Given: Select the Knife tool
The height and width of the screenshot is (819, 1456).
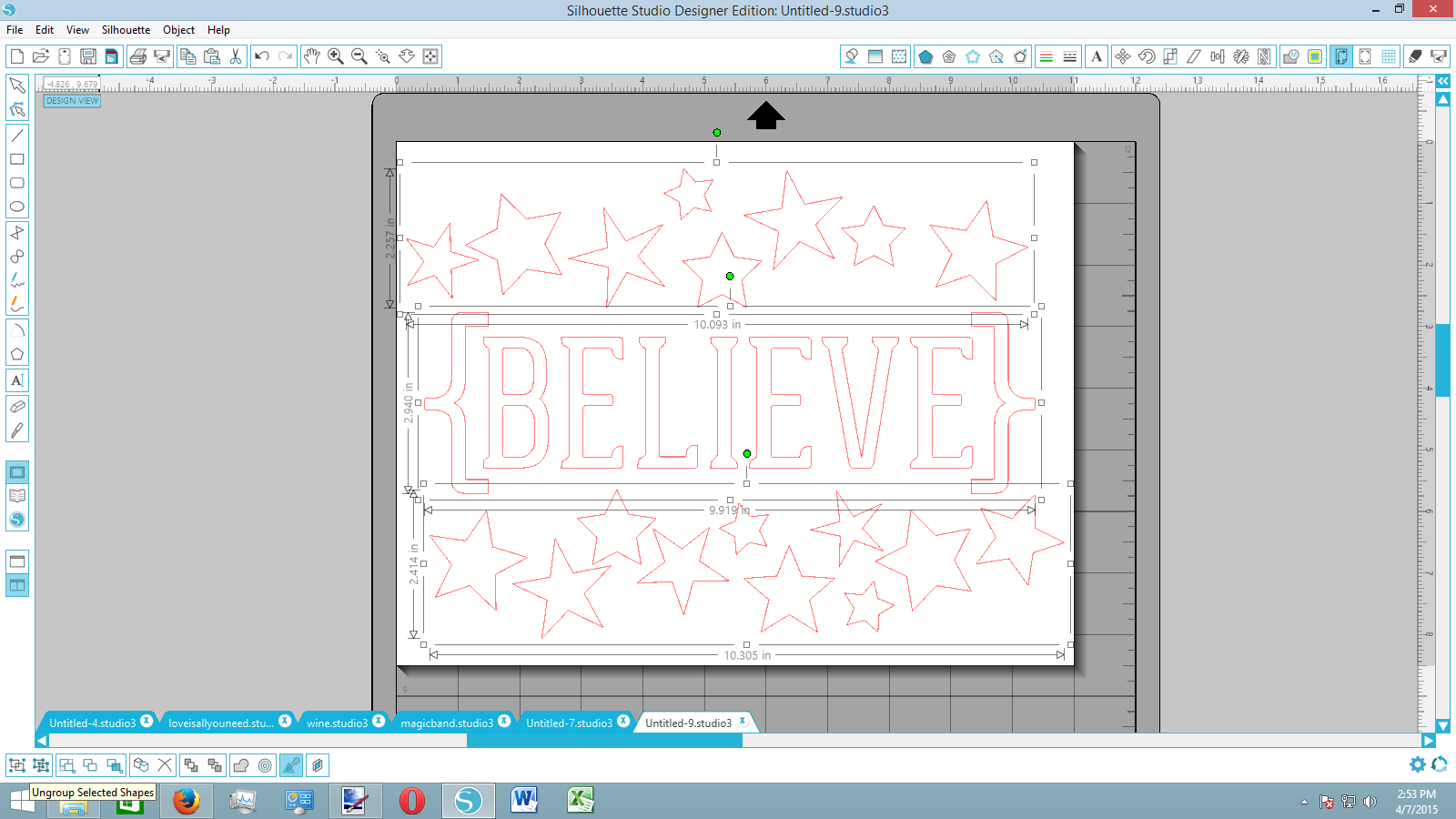Looking at the screenshot, I should point(17,430).
